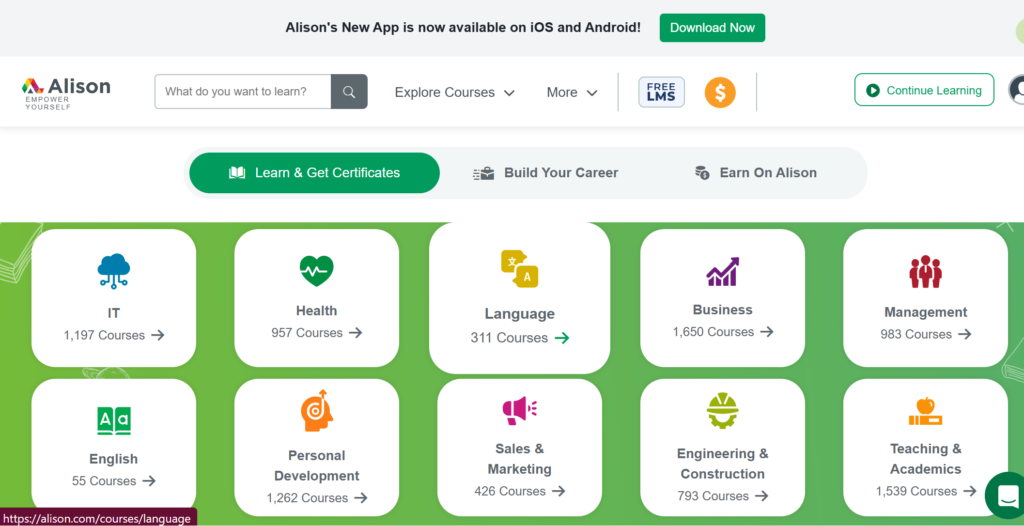Click the Continue Learning button
Screen dimensions: 1024x526
coord(924,90)
